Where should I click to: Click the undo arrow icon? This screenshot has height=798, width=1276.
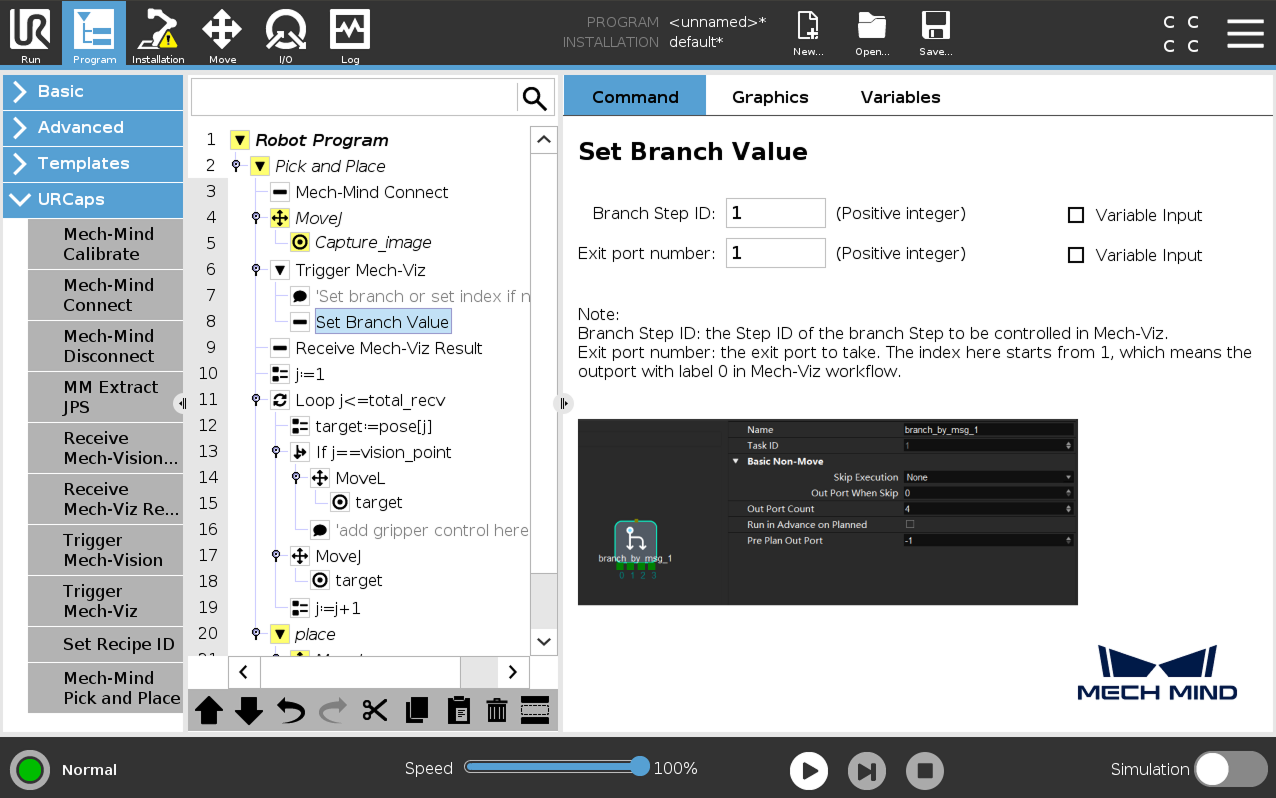click(x=290, y=711)
